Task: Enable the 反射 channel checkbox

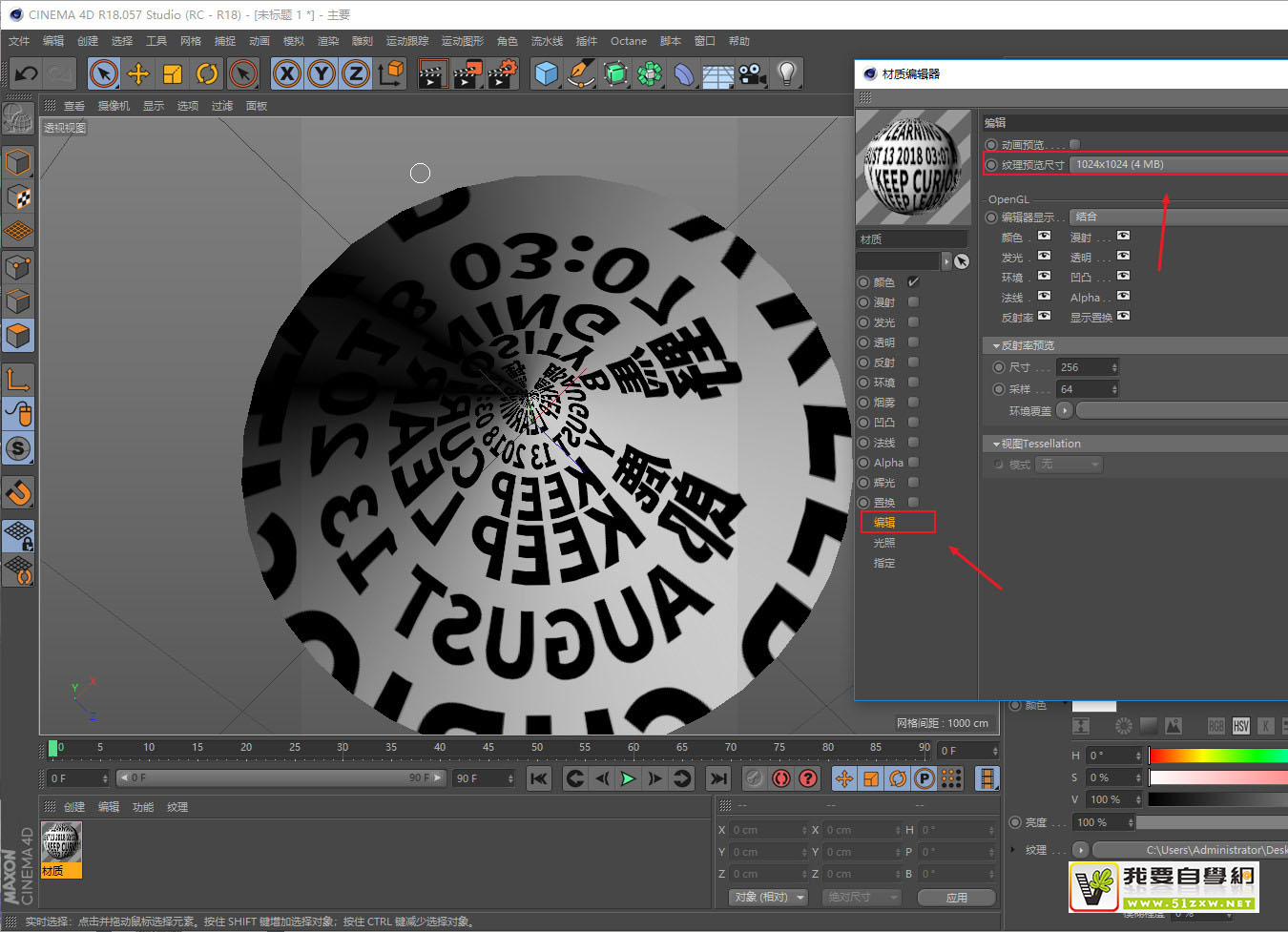Action: (x=913, y=362)
